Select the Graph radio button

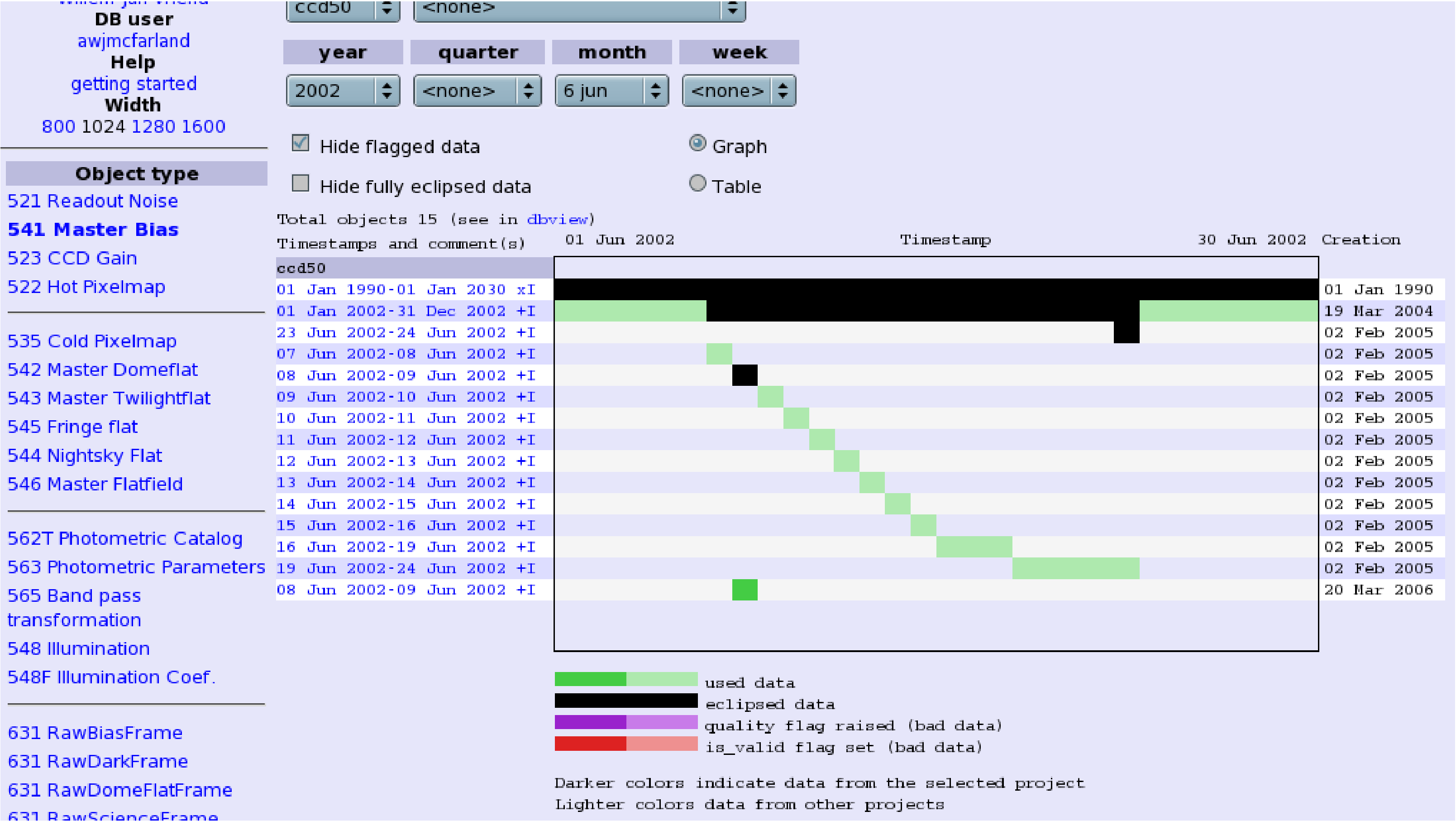pos(697,143)
